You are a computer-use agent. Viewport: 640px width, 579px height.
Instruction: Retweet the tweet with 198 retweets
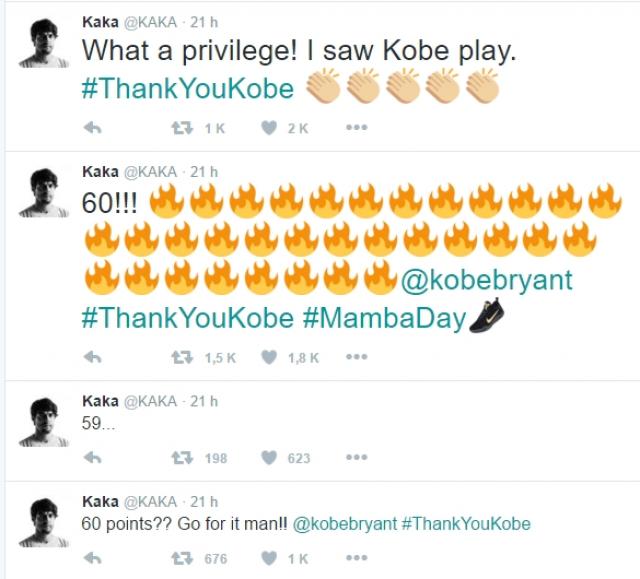[183, 458]
